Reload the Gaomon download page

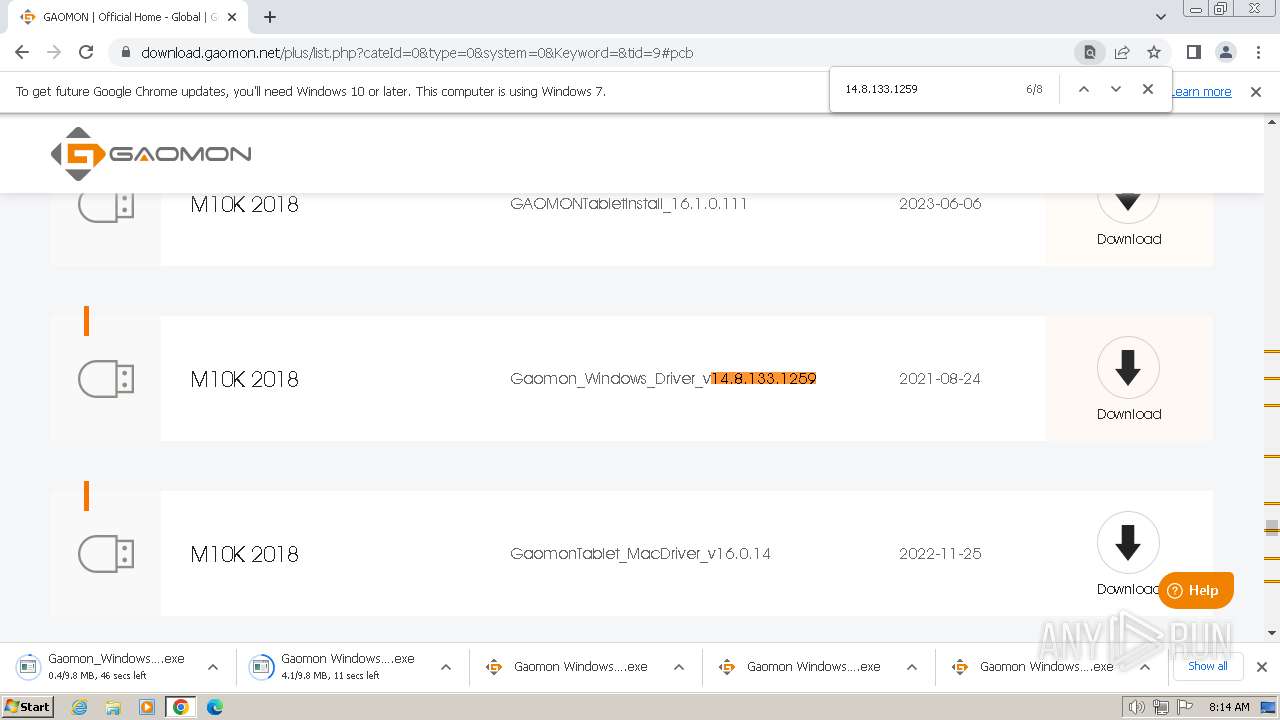click(x=86, y=52)
